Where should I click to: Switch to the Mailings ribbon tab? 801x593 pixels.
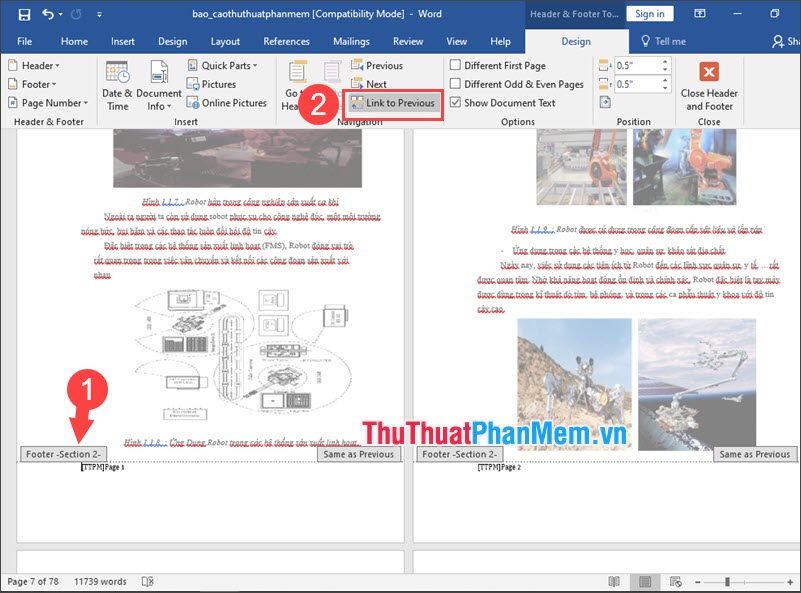tap(351, 41)
